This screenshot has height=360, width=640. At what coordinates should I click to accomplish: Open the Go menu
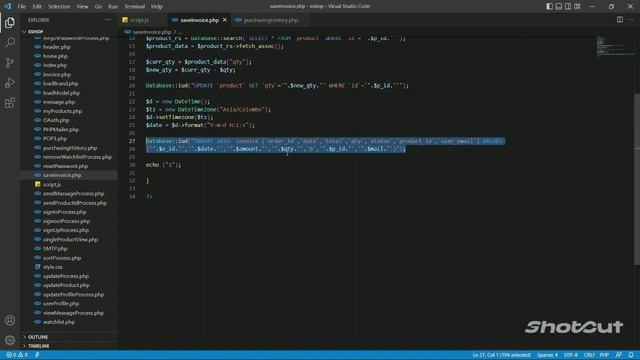98,7
